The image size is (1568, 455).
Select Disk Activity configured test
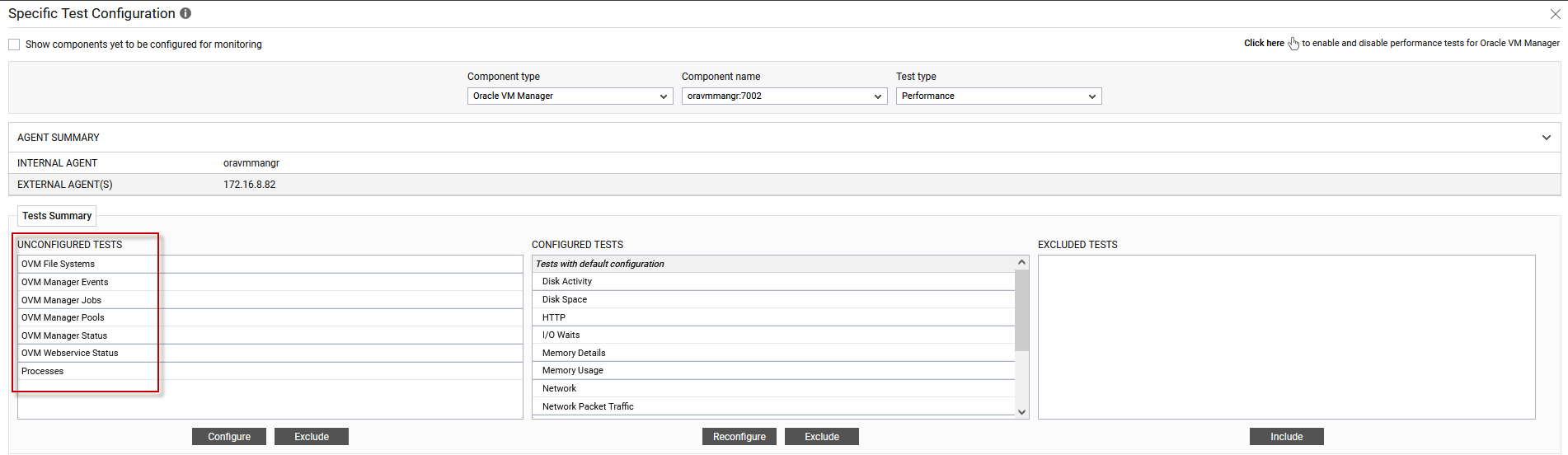pyautogui.click(x=773, y=281)
